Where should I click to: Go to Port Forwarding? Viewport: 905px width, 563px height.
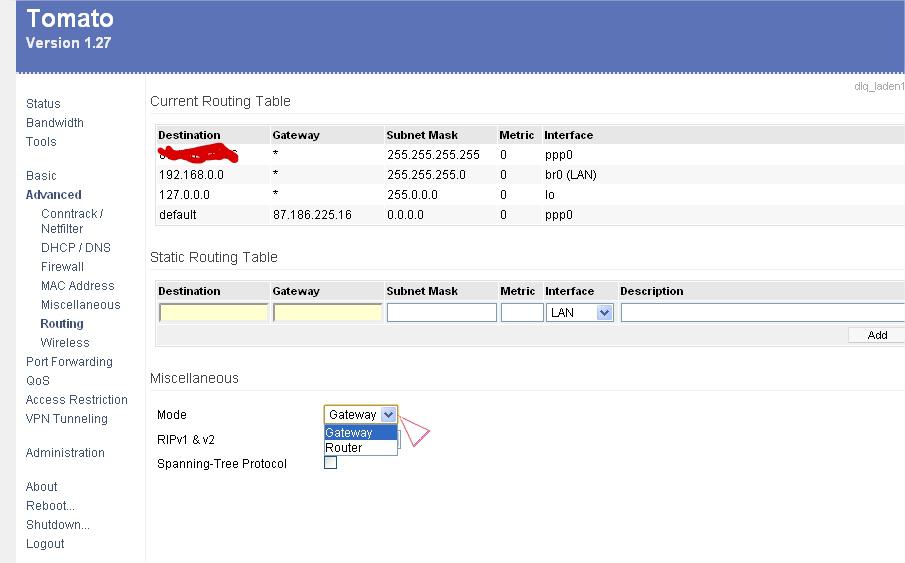point(69,362)
